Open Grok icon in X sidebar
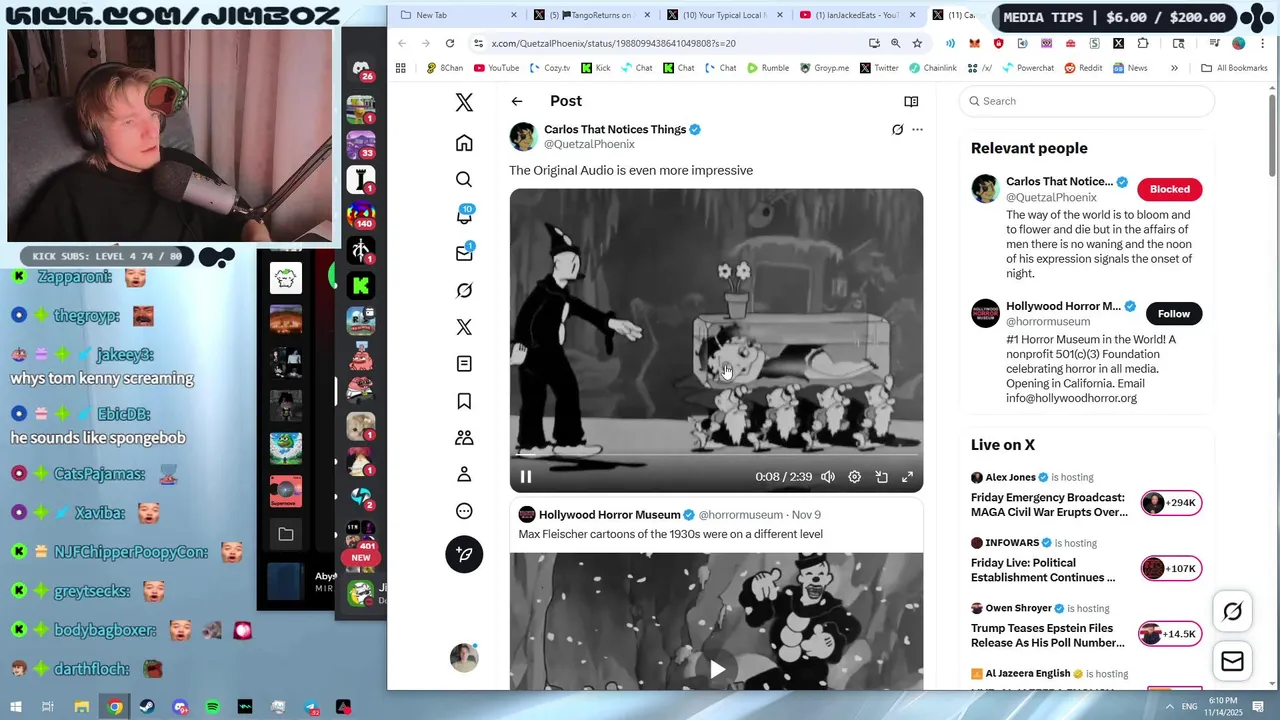Image resolution: width=1280 pixels, height=720 pixels. (464, 290)
